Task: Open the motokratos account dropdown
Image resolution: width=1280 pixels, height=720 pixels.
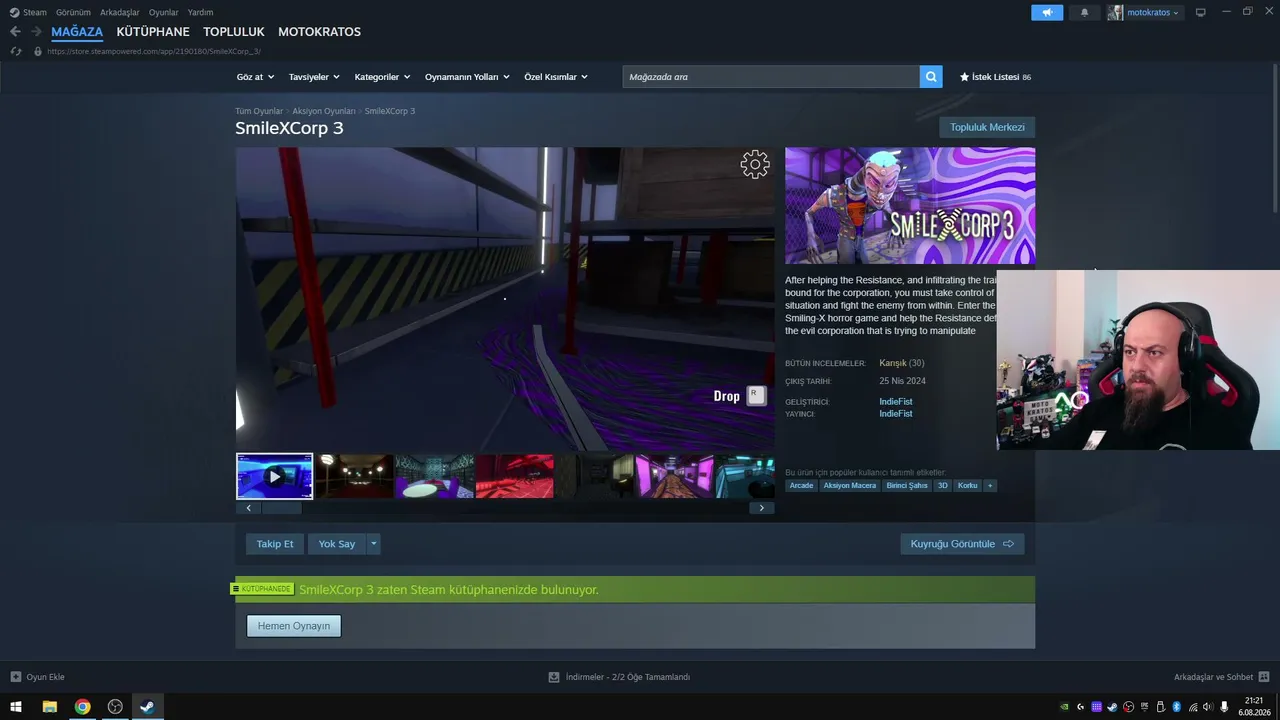Action: click(x=1144, y=12)
